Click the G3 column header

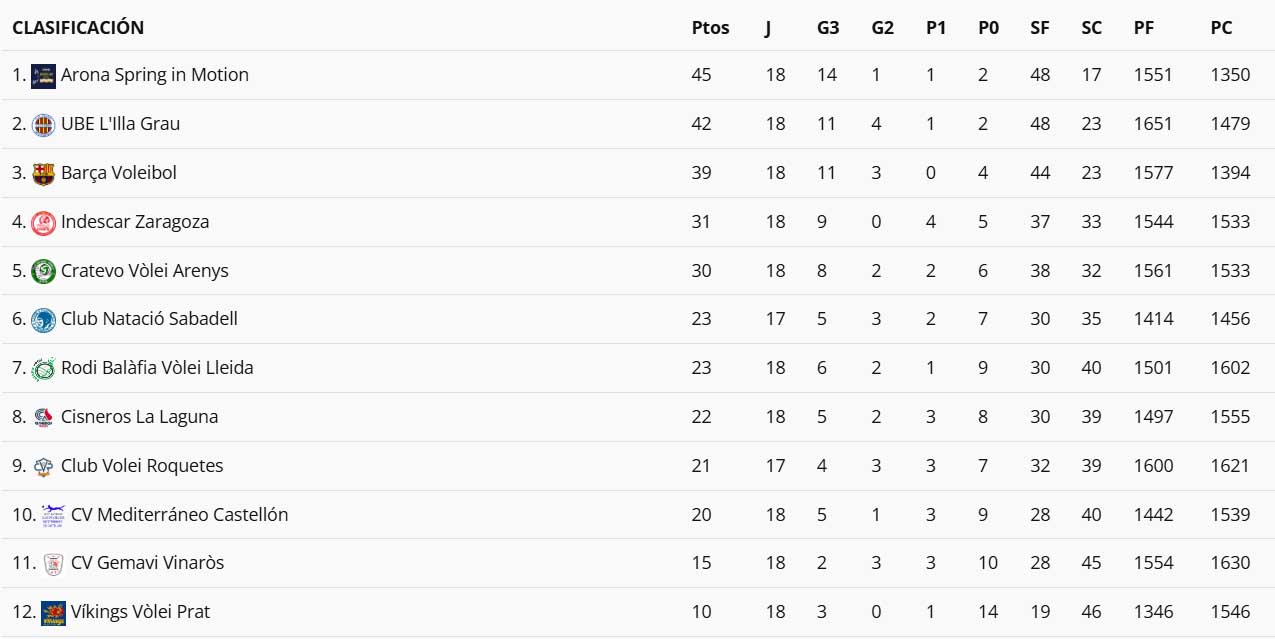click(x=828, y=28)
